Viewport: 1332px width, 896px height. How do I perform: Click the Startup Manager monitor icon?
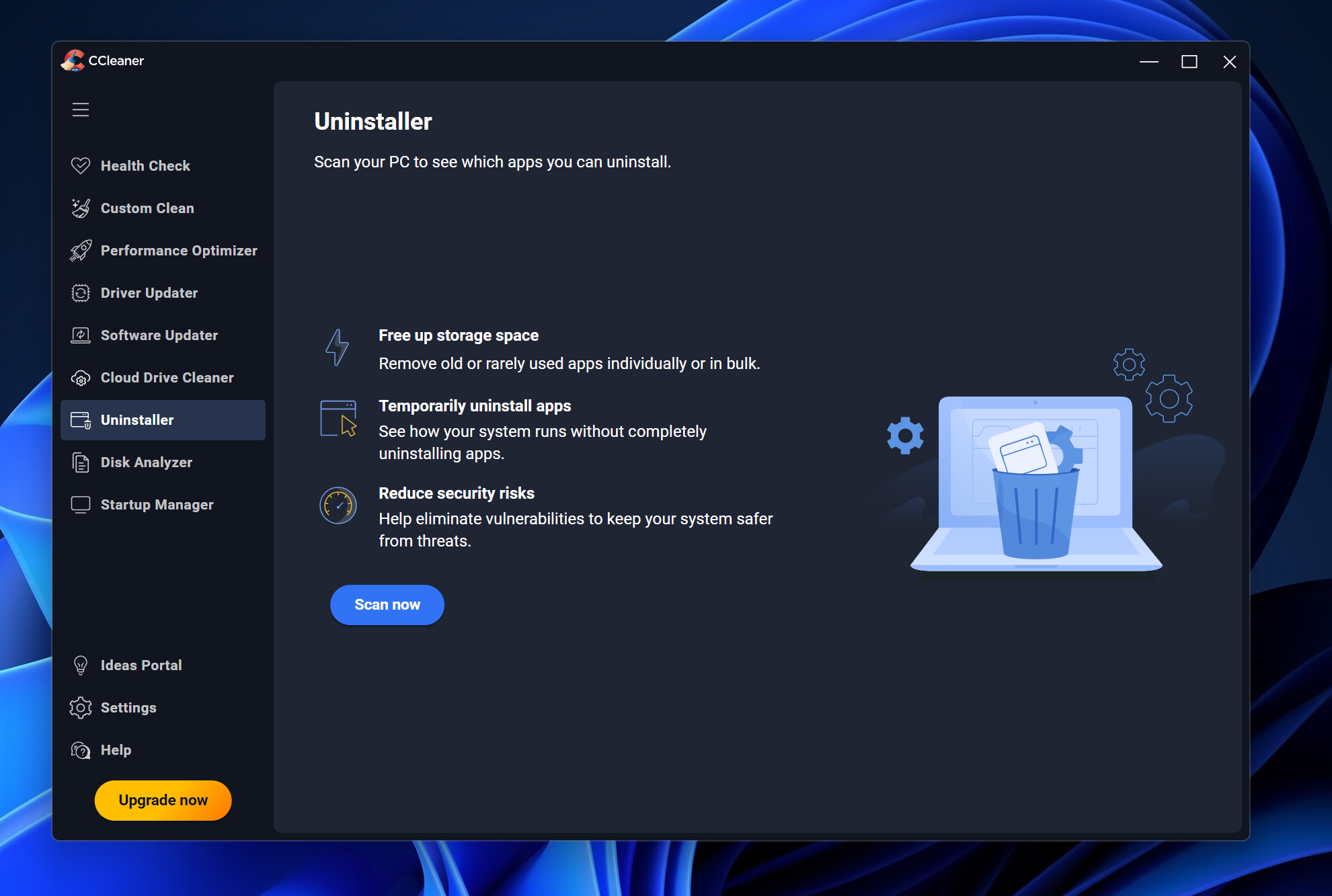[81, 504]
